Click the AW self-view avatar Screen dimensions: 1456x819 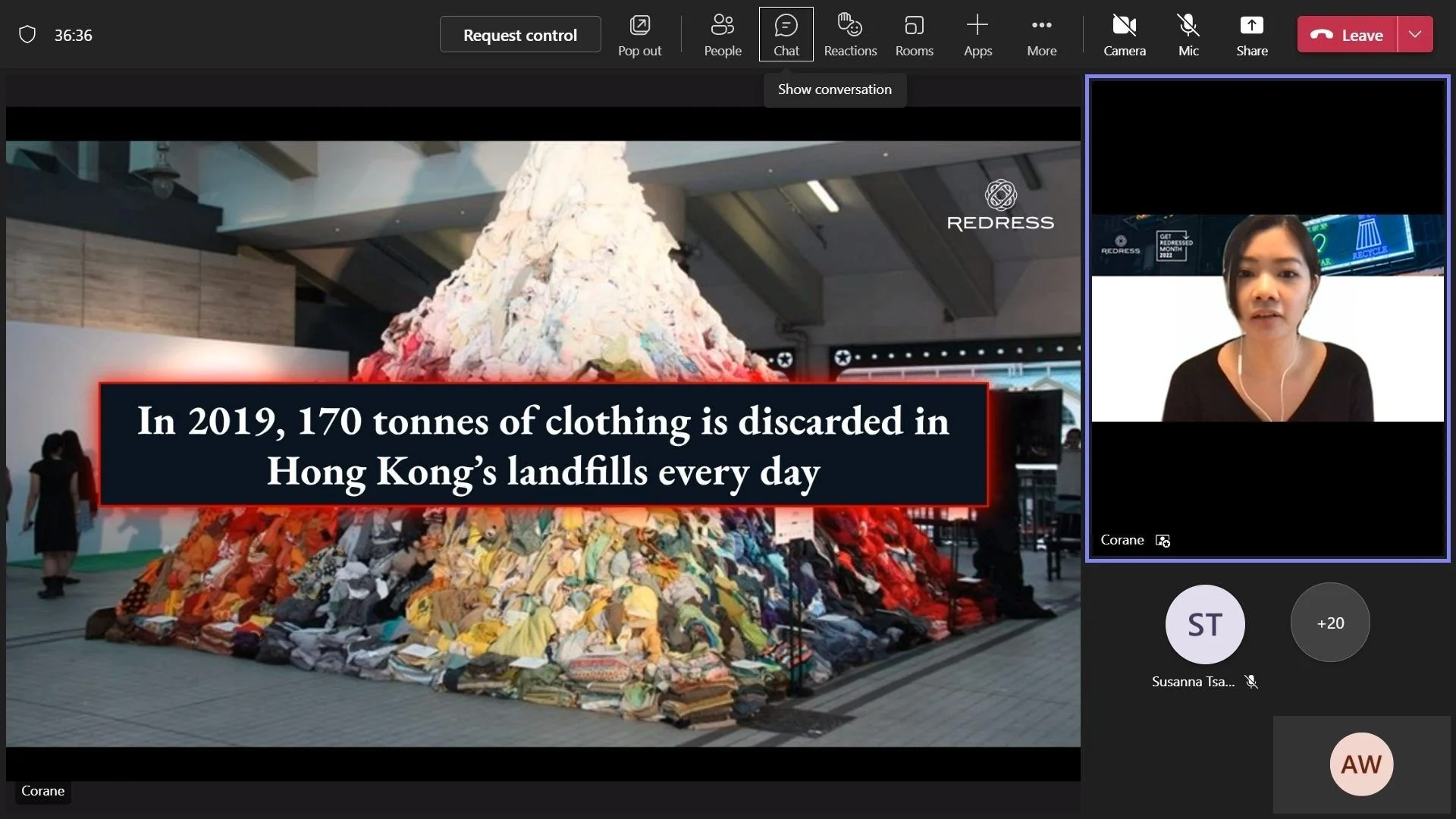tap(1360, 764)
